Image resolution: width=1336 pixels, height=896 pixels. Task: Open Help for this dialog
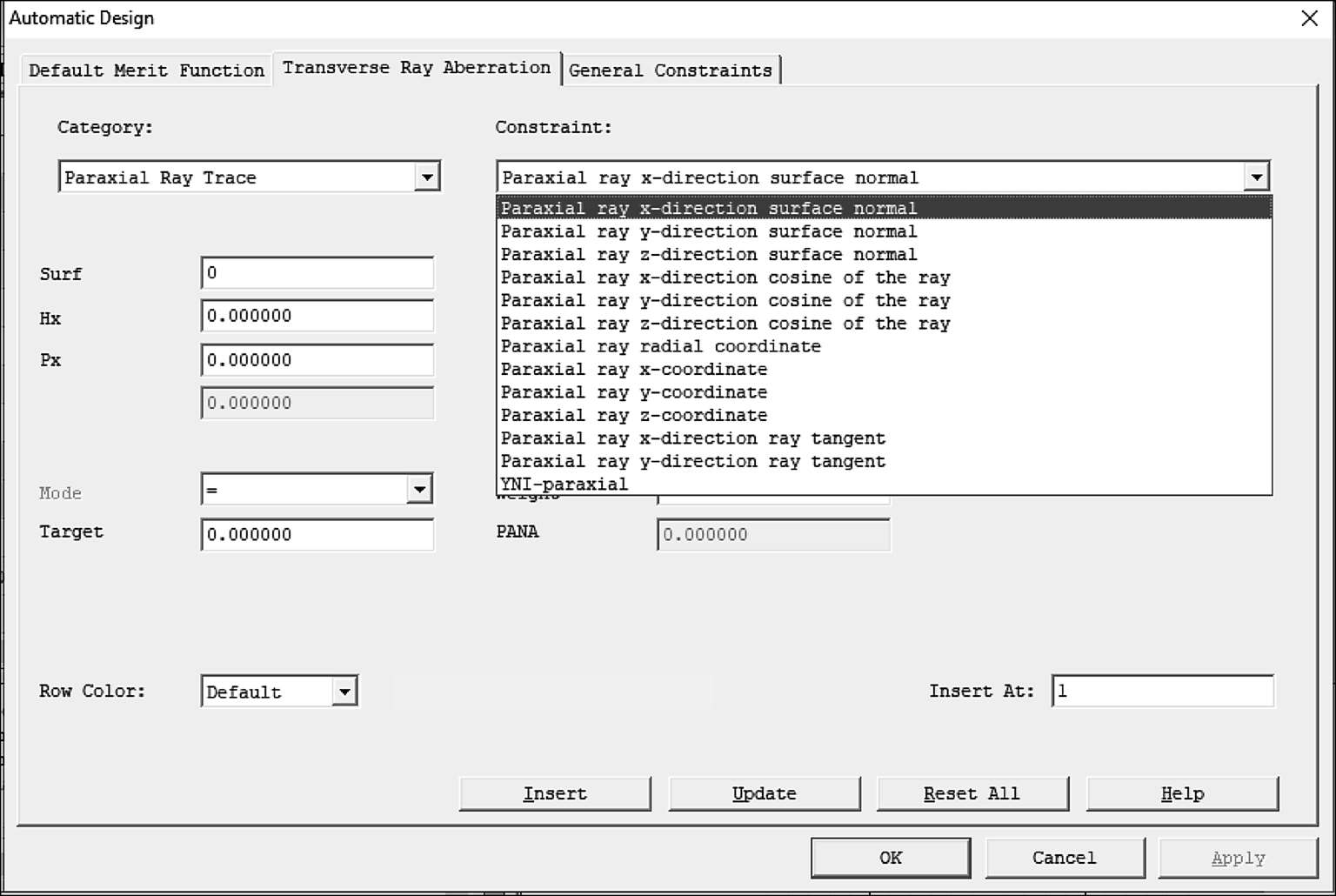tap(1181, 793)
